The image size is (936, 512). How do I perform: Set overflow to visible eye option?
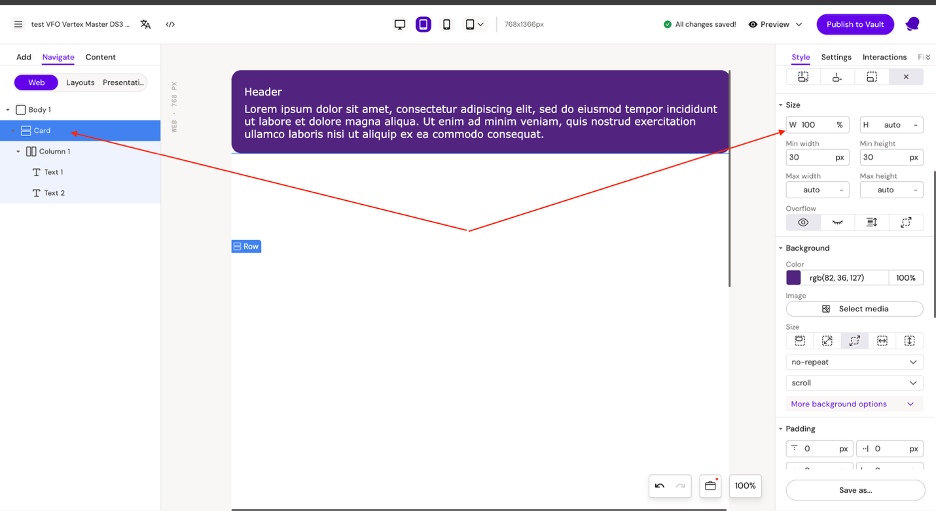coord(803,223)
